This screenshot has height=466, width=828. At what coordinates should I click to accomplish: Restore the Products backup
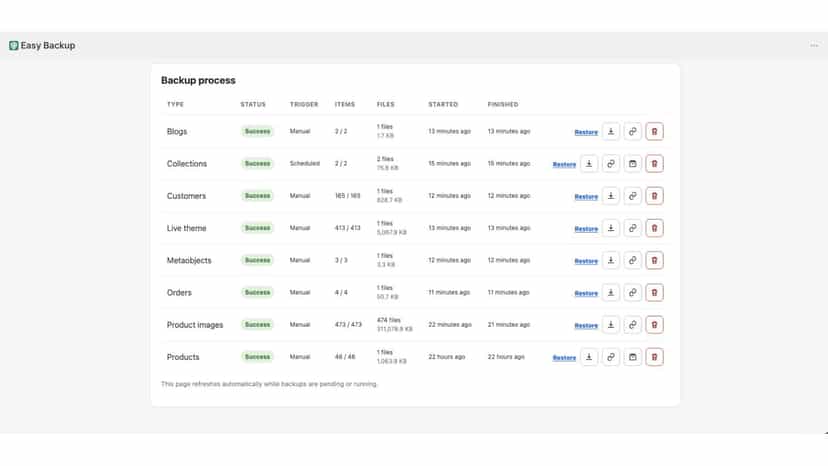pos(564,358)
